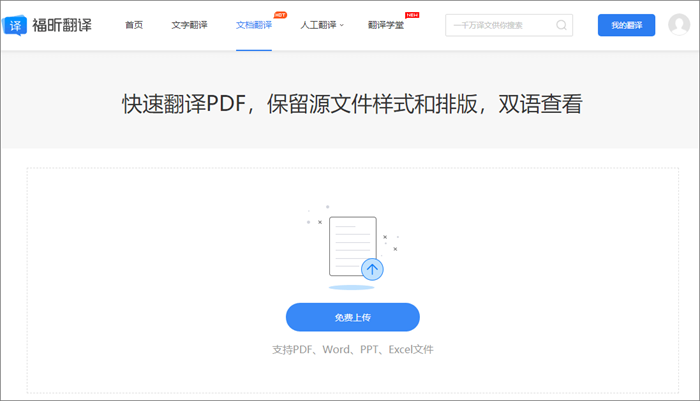
Task: Click the blue 译 logo icon
Action: coord(16,25)
